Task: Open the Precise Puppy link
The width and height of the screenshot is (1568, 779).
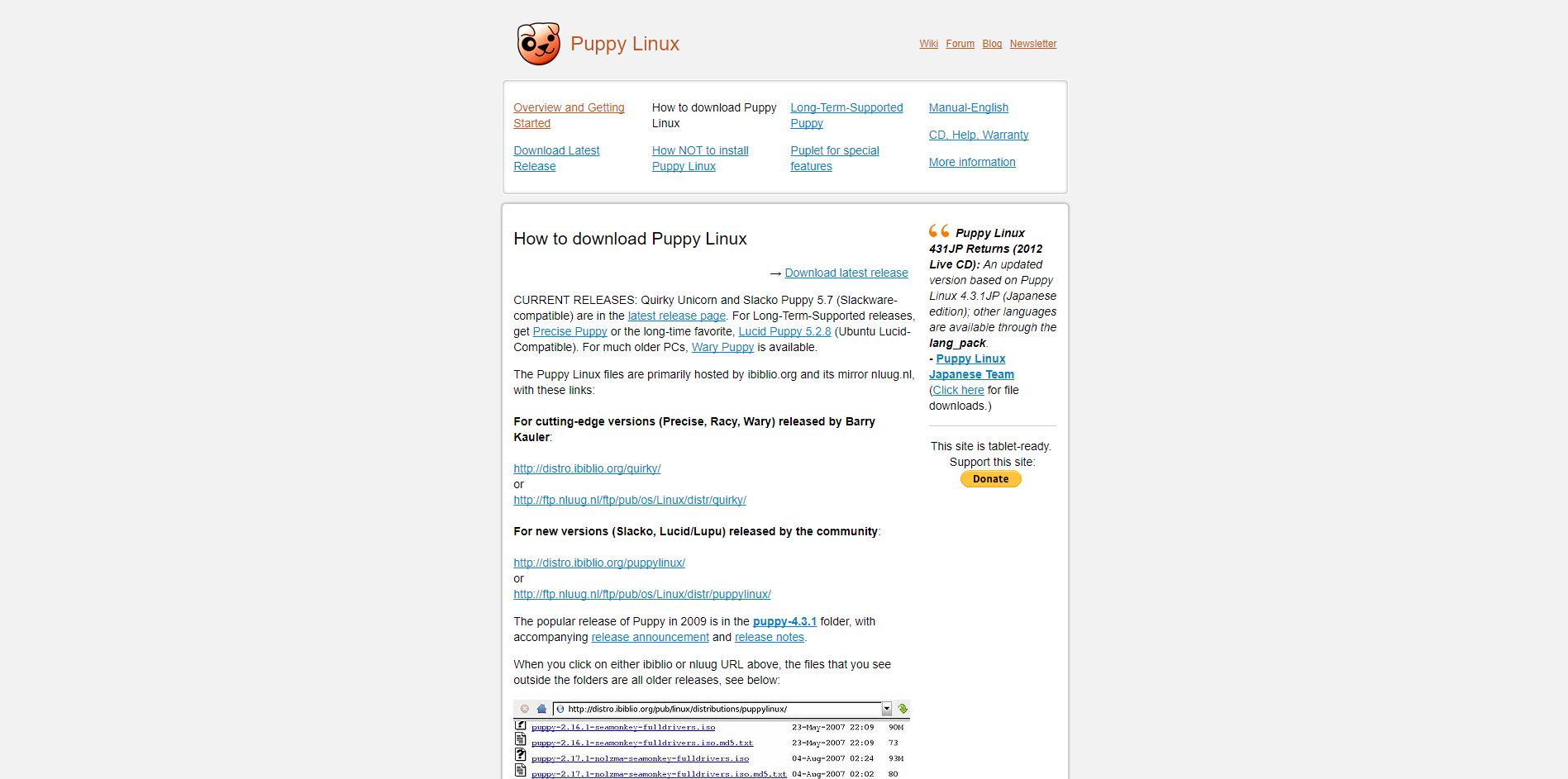Action: point(570,331)
